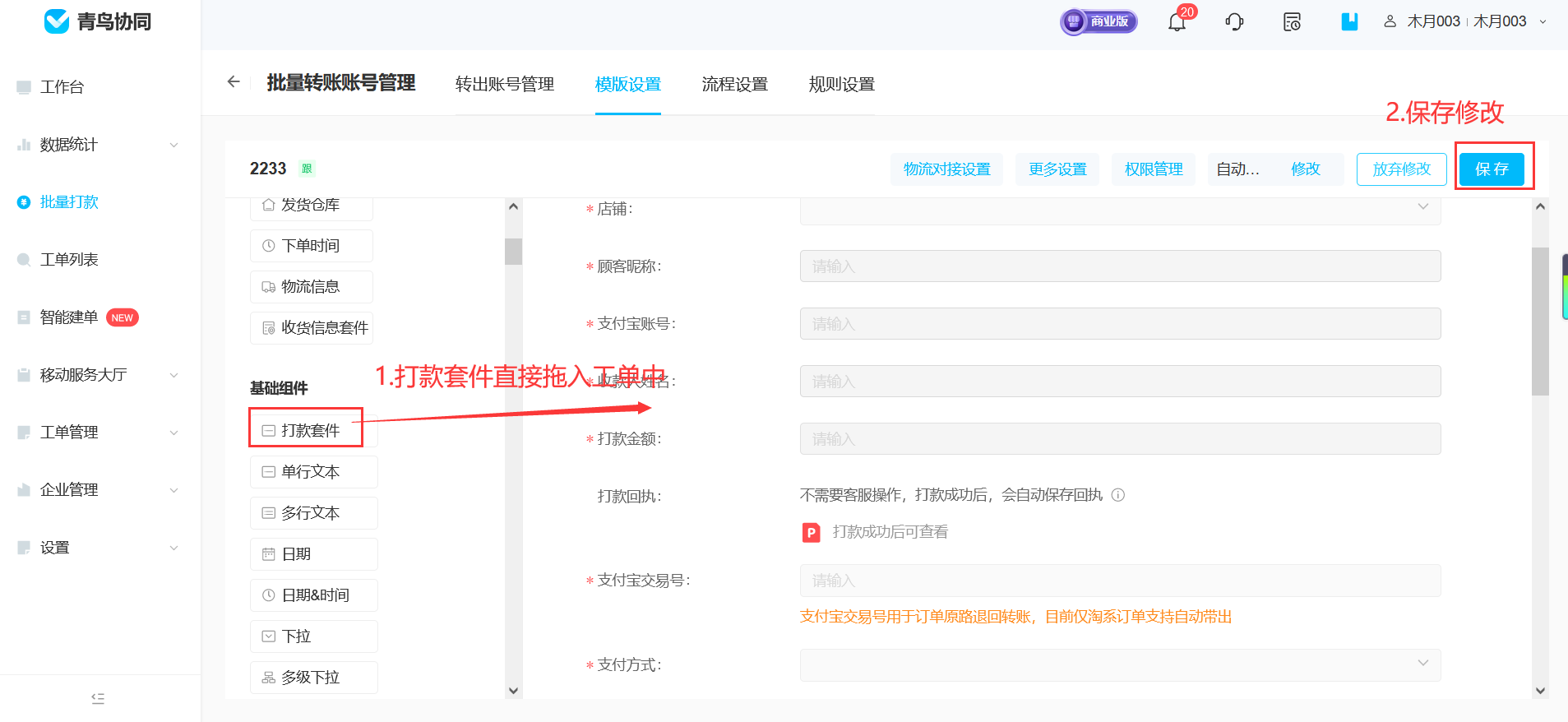Click the 支付宝账号 input field
The width and height of the screenshot is (1568, 722).
1120,324
